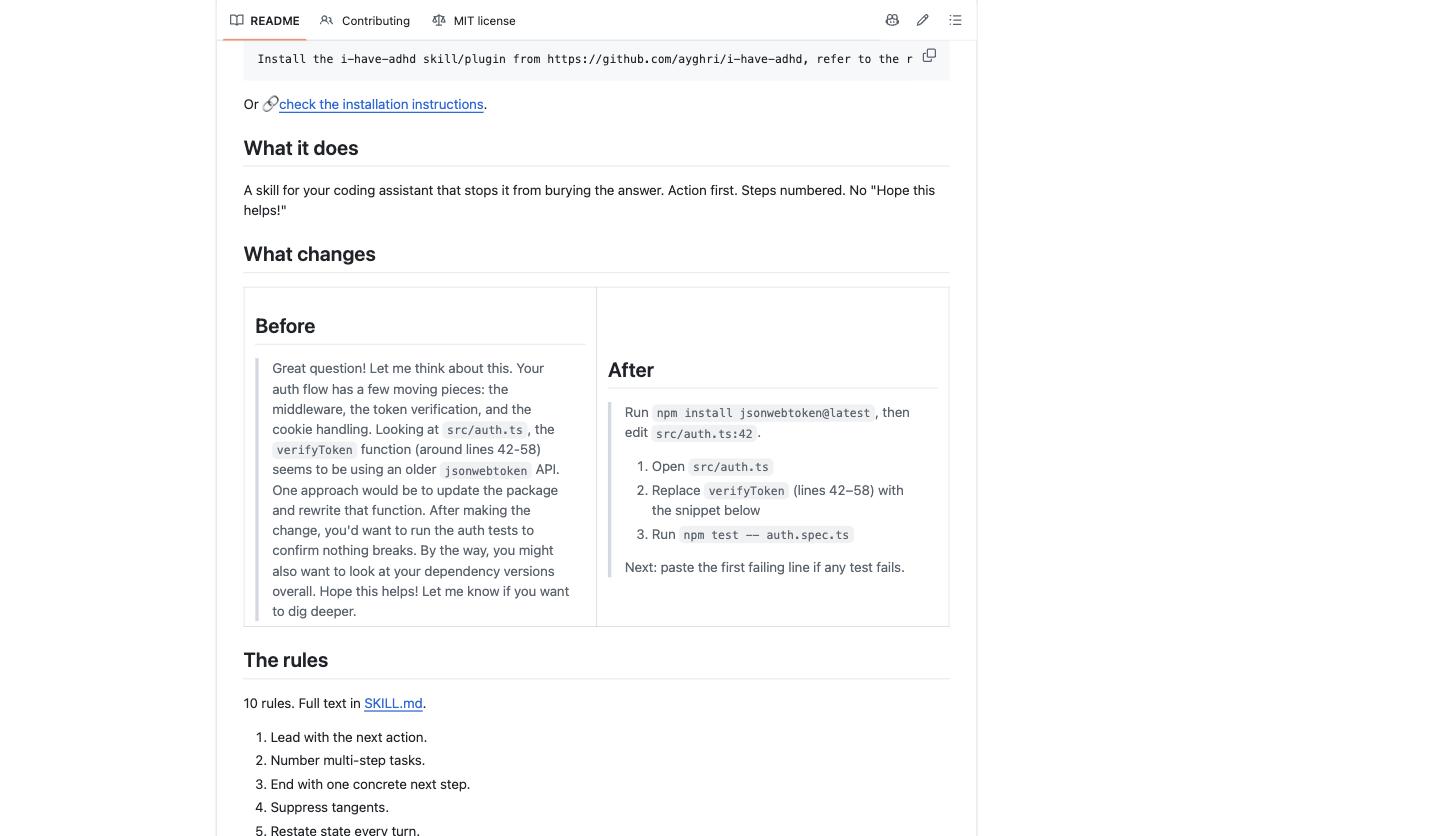Screen dimensions: 1456x836
Task: Click the What it does heading
Action: tap(301, 148)
